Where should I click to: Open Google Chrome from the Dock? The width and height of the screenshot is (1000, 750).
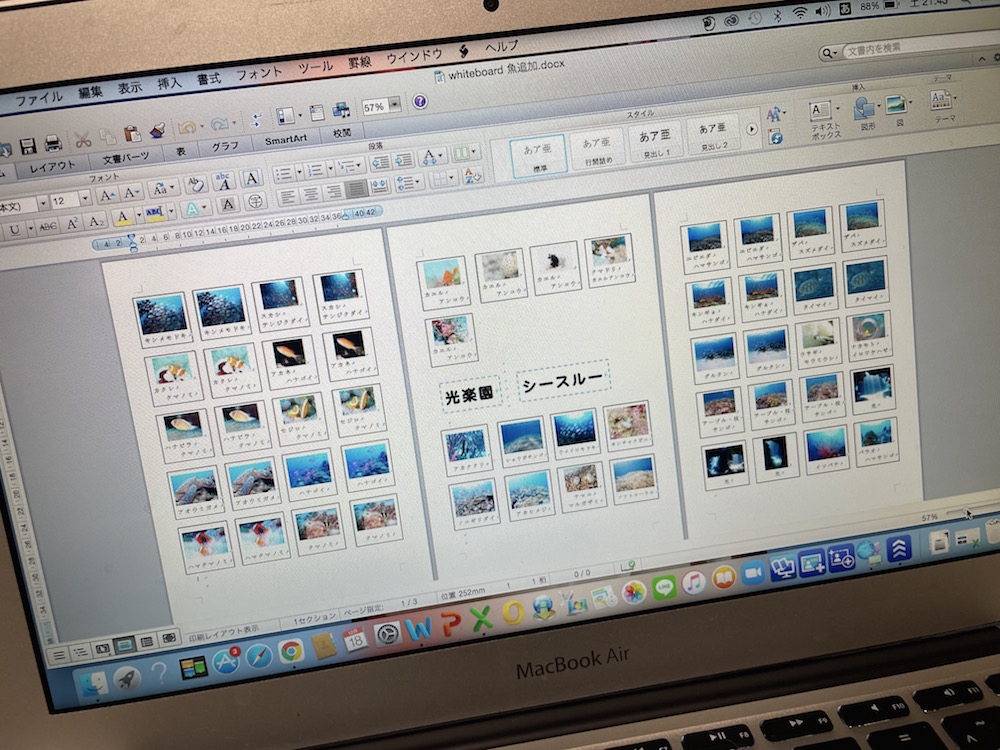click(x=291, y=651)
